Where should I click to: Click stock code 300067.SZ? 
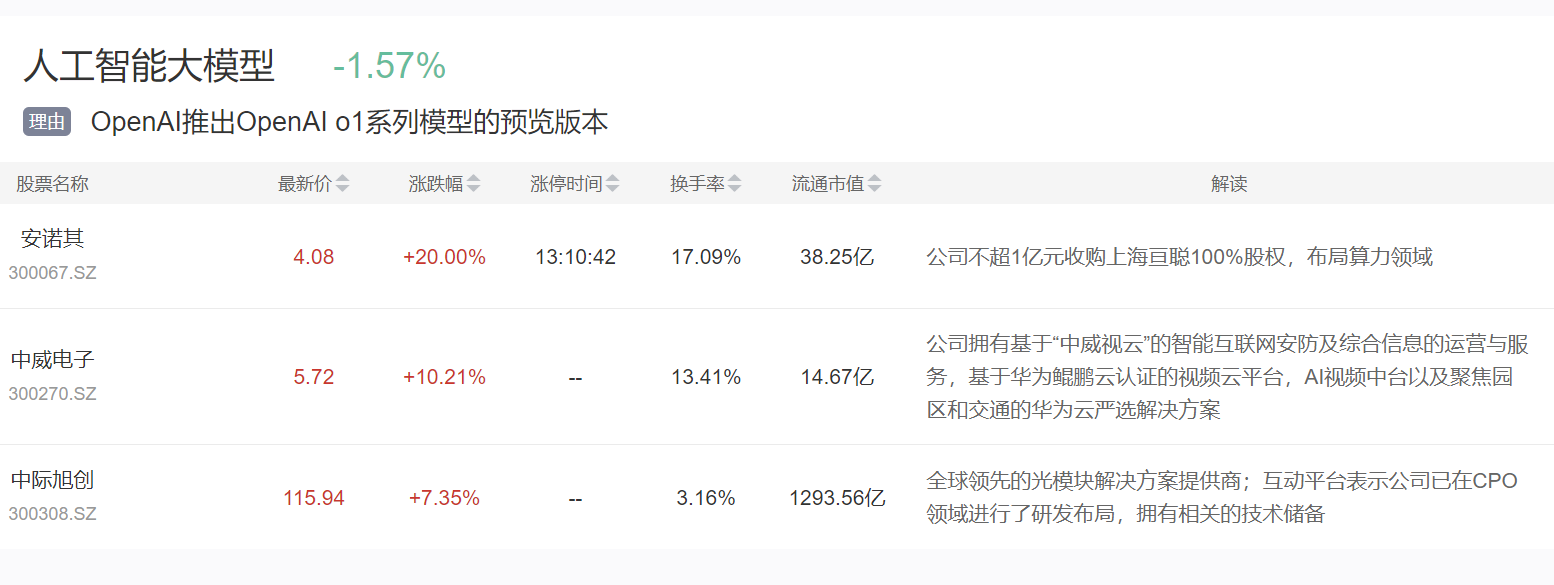point(52,272)
